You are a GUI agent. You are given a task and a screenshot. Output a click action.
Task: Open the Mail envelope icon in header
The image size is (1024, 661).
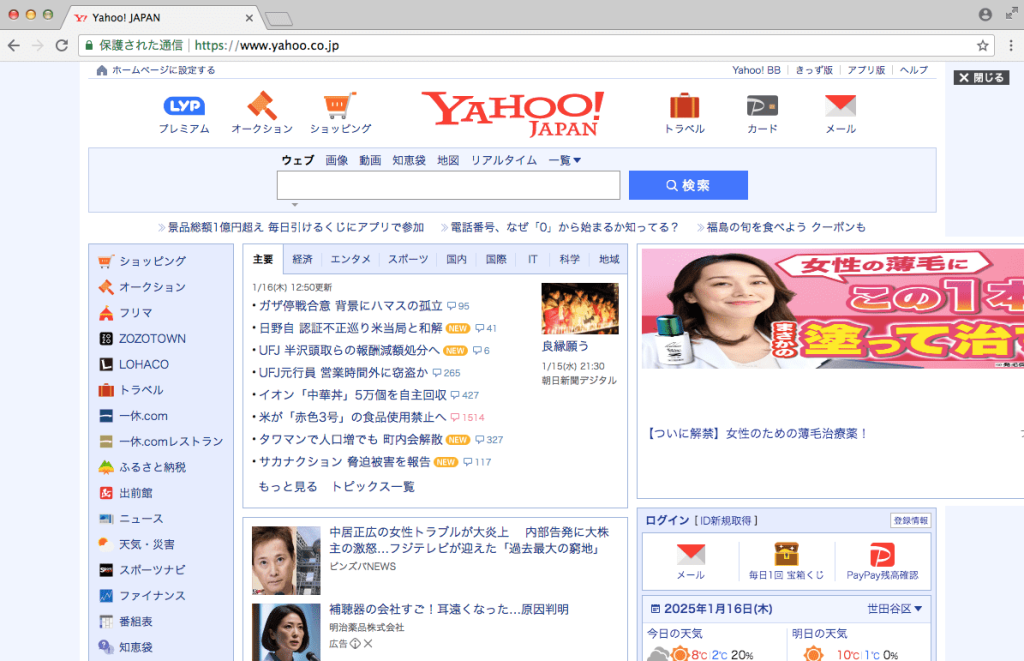point(840,105)
